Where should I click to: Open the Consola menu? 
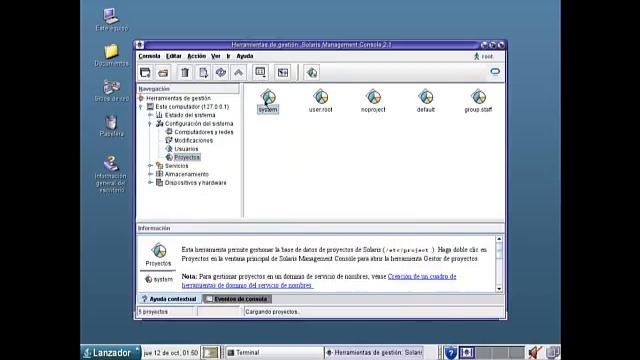(149, 56)
